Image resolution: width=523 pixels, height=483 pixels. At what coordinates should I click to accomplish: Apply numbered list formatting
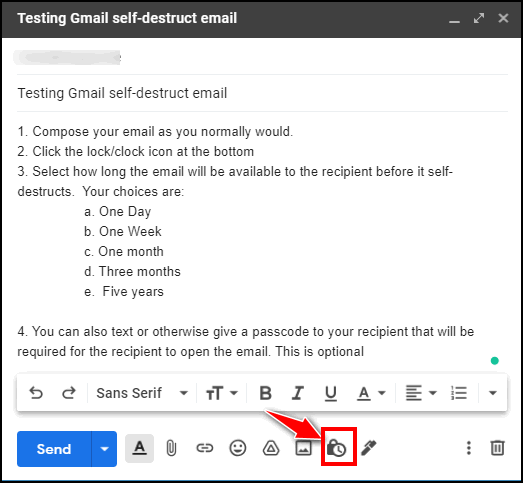tap(459, 393)
